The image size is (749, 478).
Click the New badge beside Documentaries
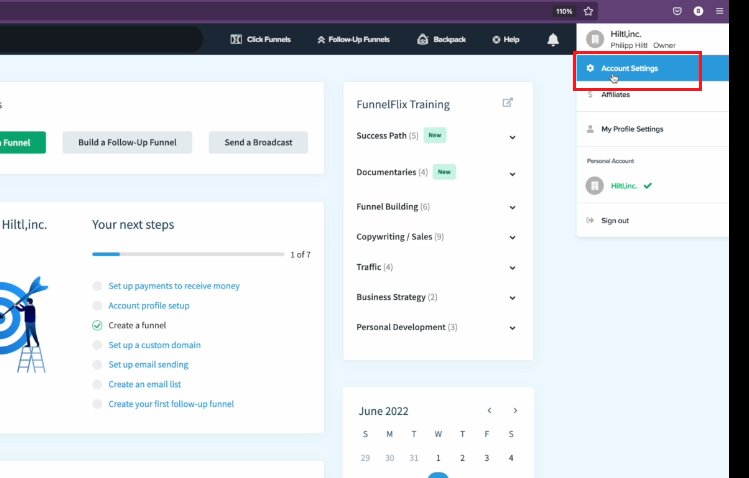point(444,172)
